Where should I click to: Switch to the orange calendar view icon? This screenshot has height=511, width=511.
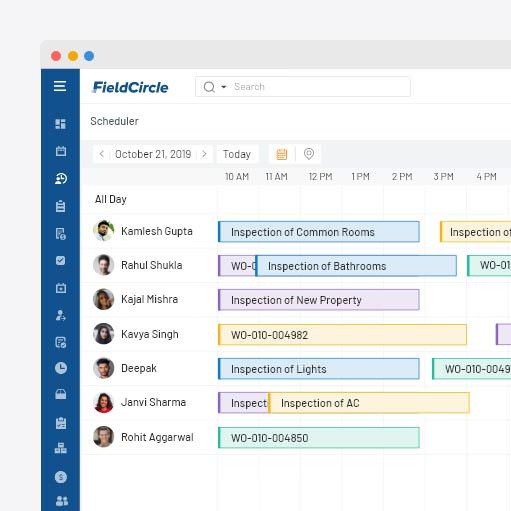282,154
